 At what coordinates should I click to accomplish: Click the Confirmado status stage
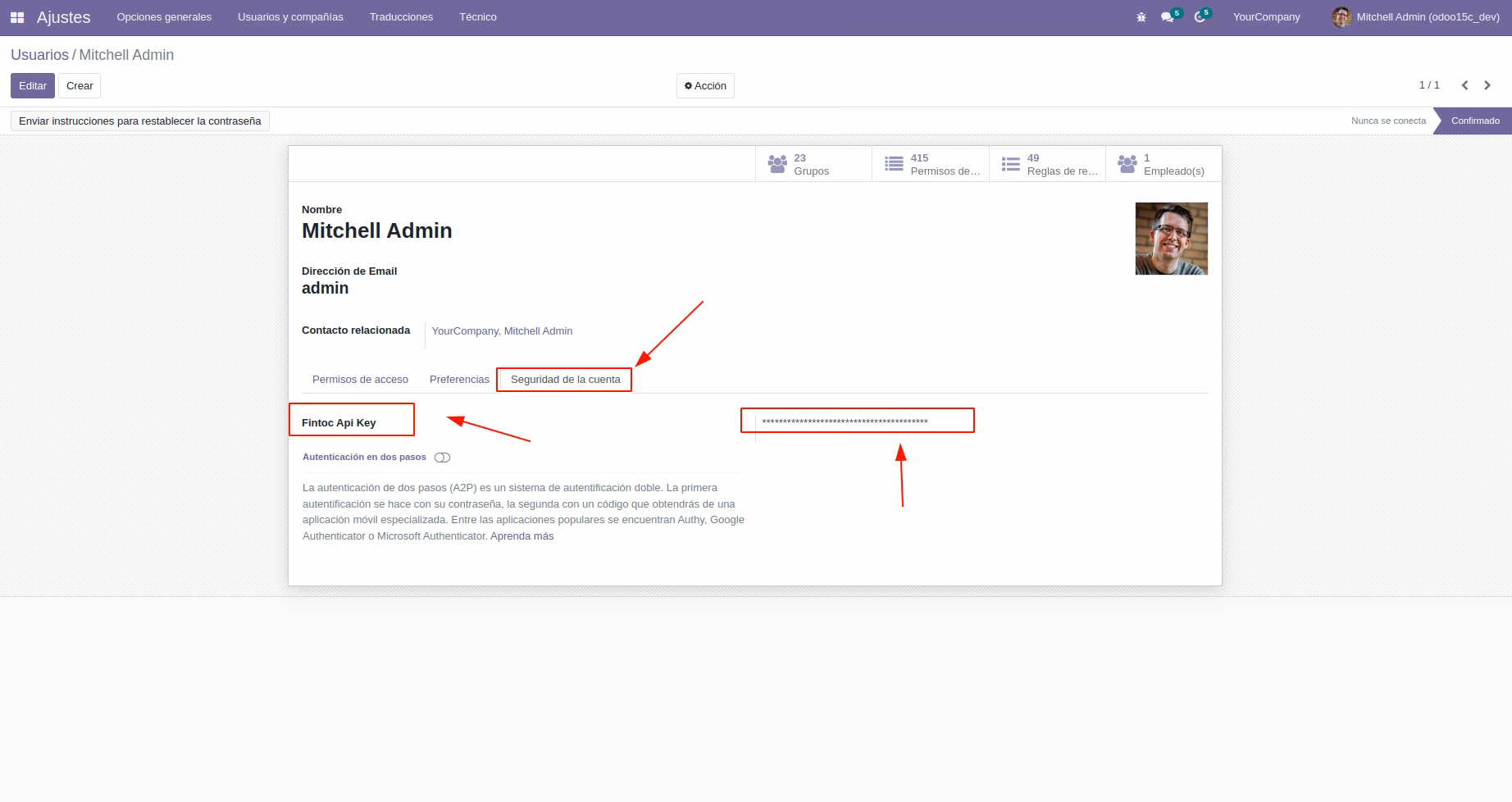click(1474, 121)
